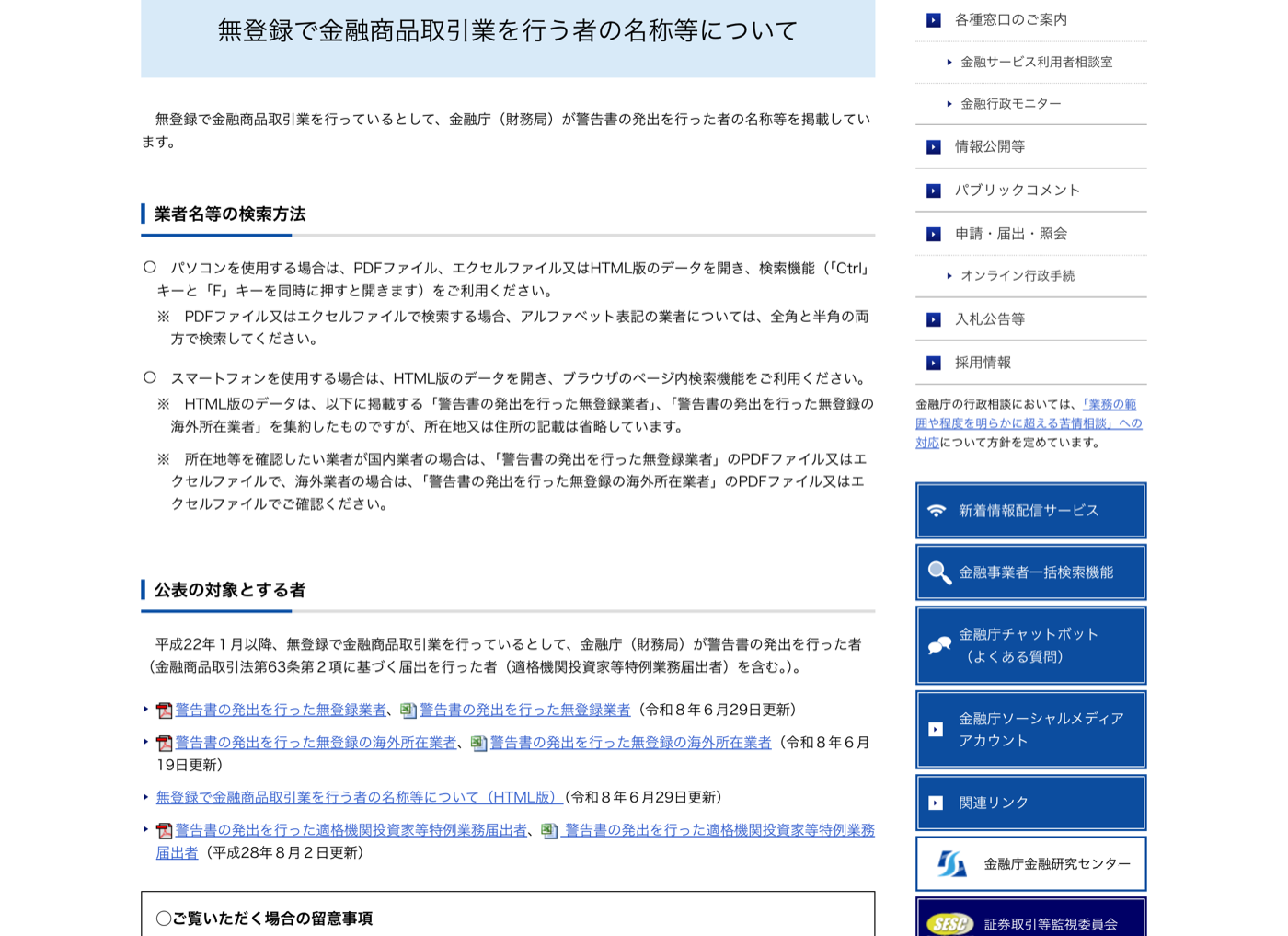This screenshot has height=936, width=1288.
Task: Click PDF icon for 警告書の発出を行った無登録業者
Action: point(165,711)
